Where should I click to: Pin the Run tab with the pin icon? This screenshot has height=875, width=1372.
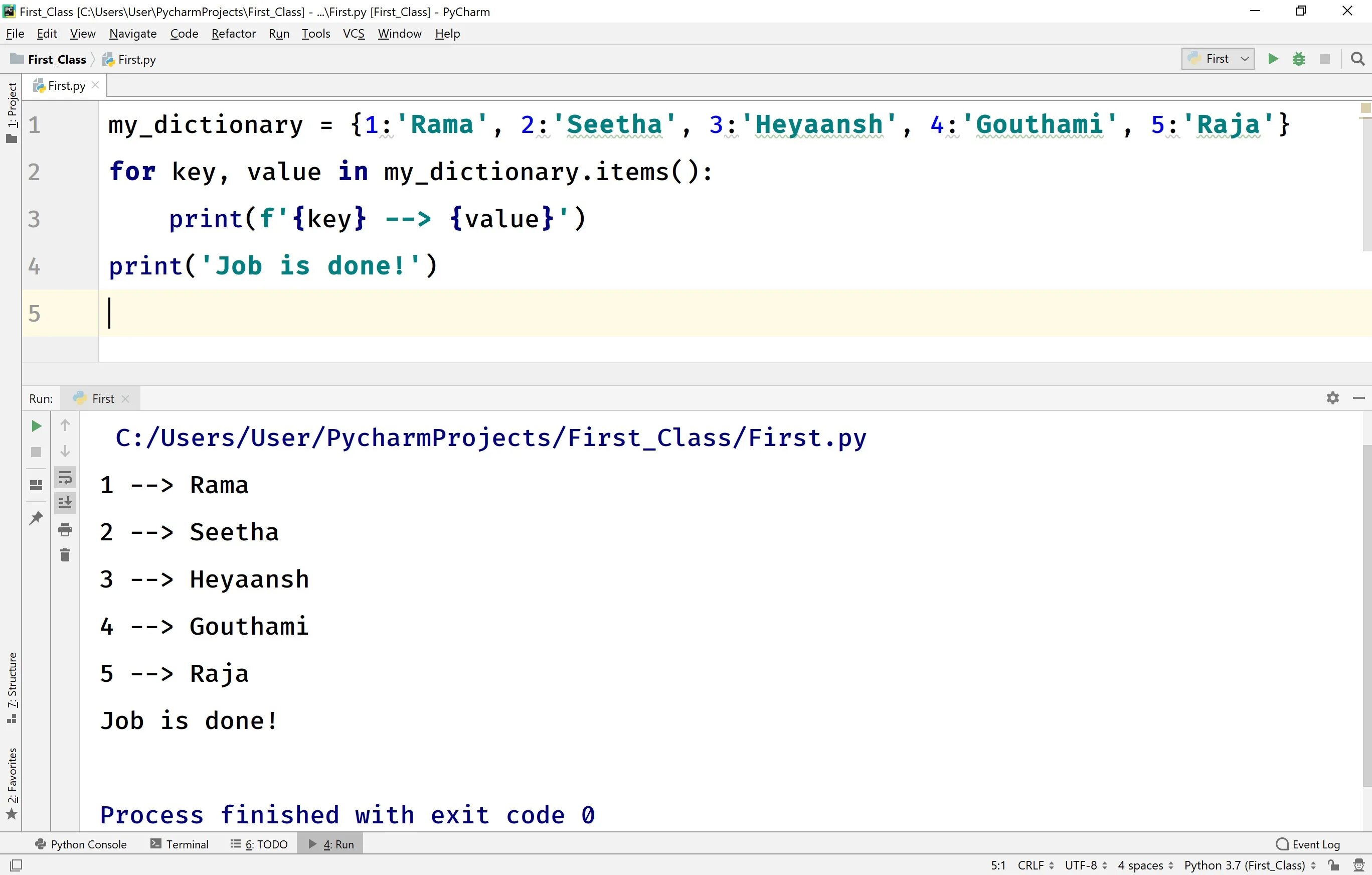[36, 518]
